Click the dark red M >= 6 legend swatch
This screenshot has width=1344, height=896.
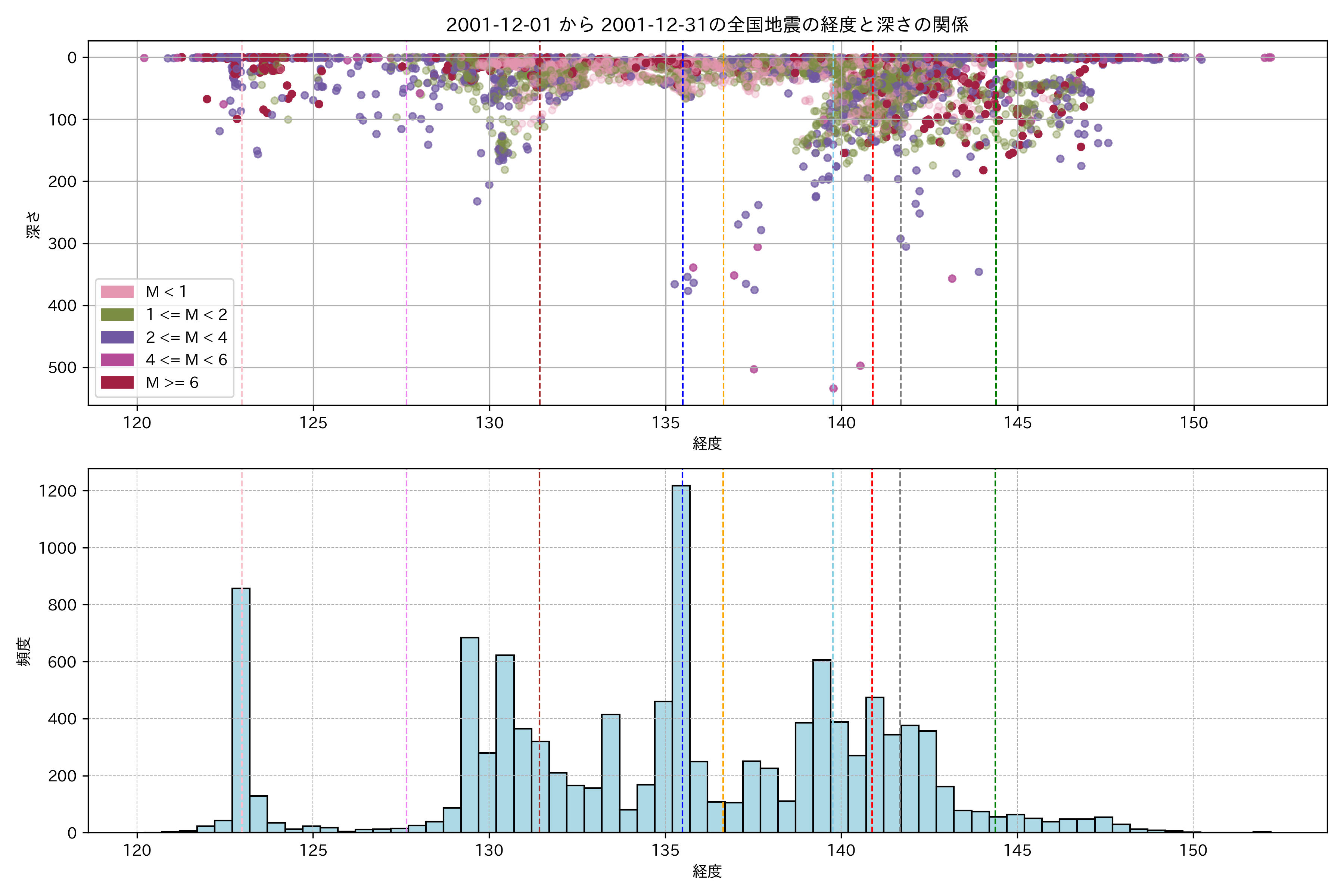117,383
